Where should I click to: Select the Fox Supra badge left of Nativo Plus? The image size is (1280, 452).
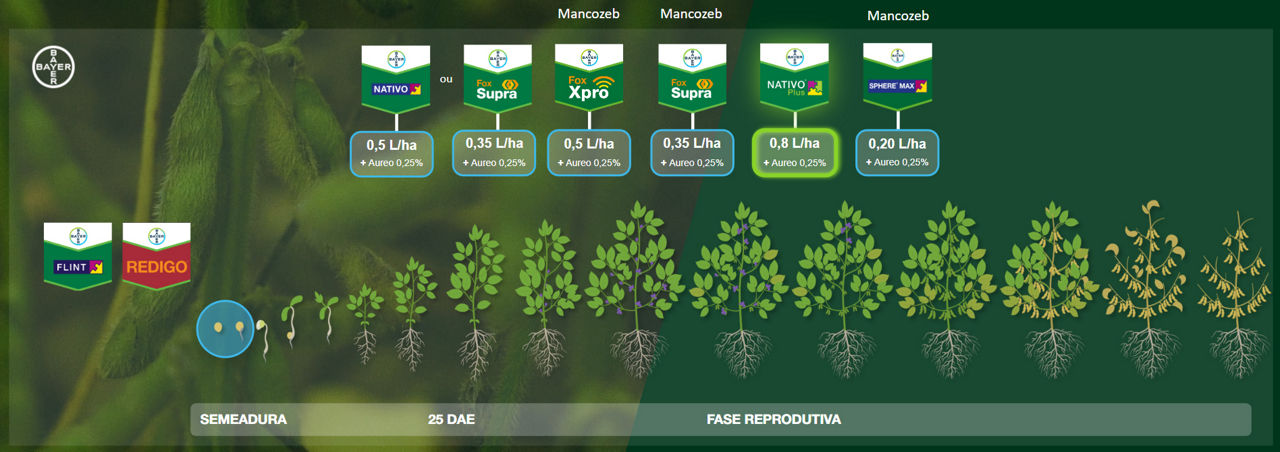coord(691,78)
